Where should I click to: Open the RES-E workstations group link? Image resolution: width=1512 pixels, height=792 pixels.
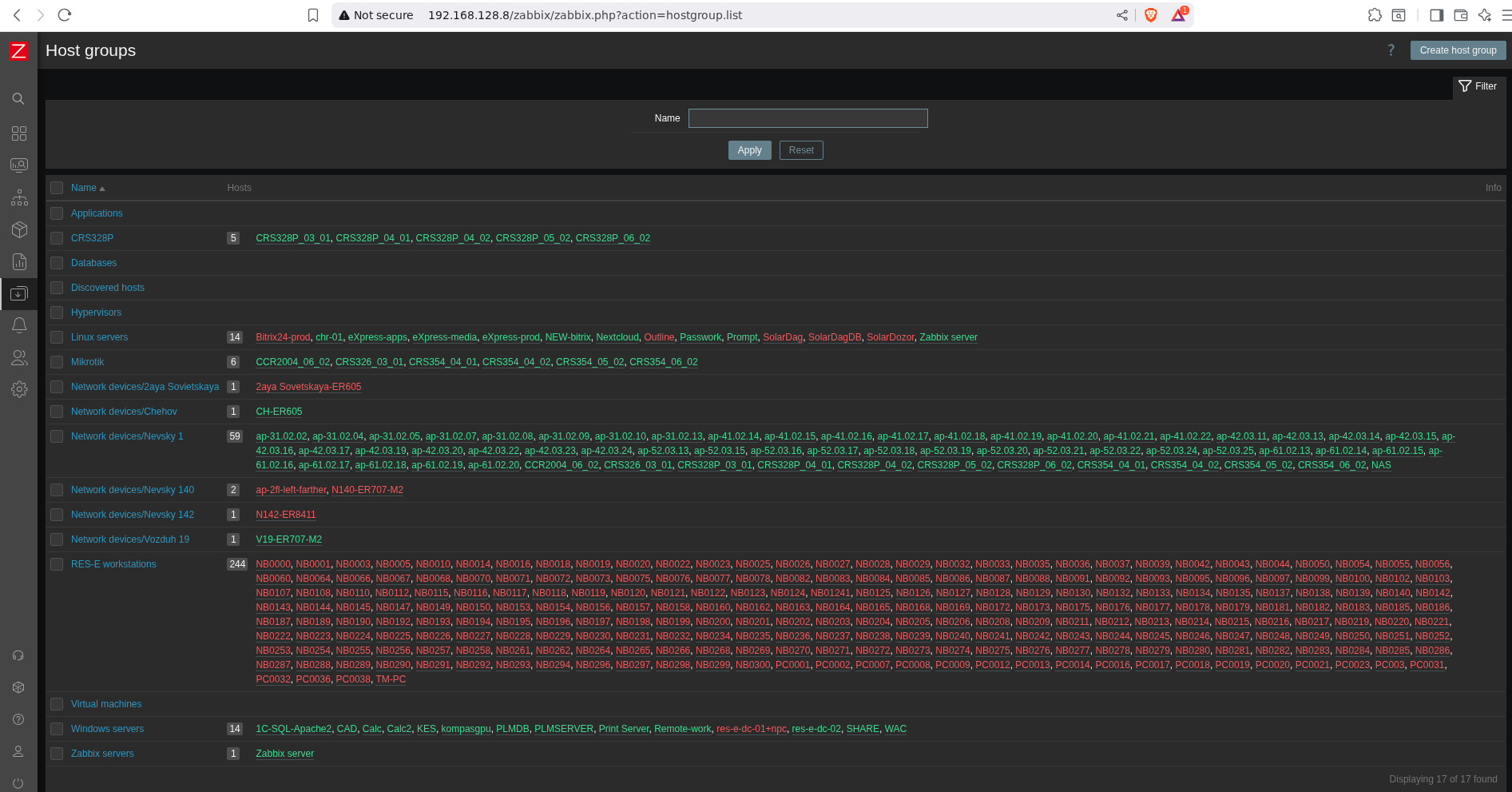coord(113,564)
